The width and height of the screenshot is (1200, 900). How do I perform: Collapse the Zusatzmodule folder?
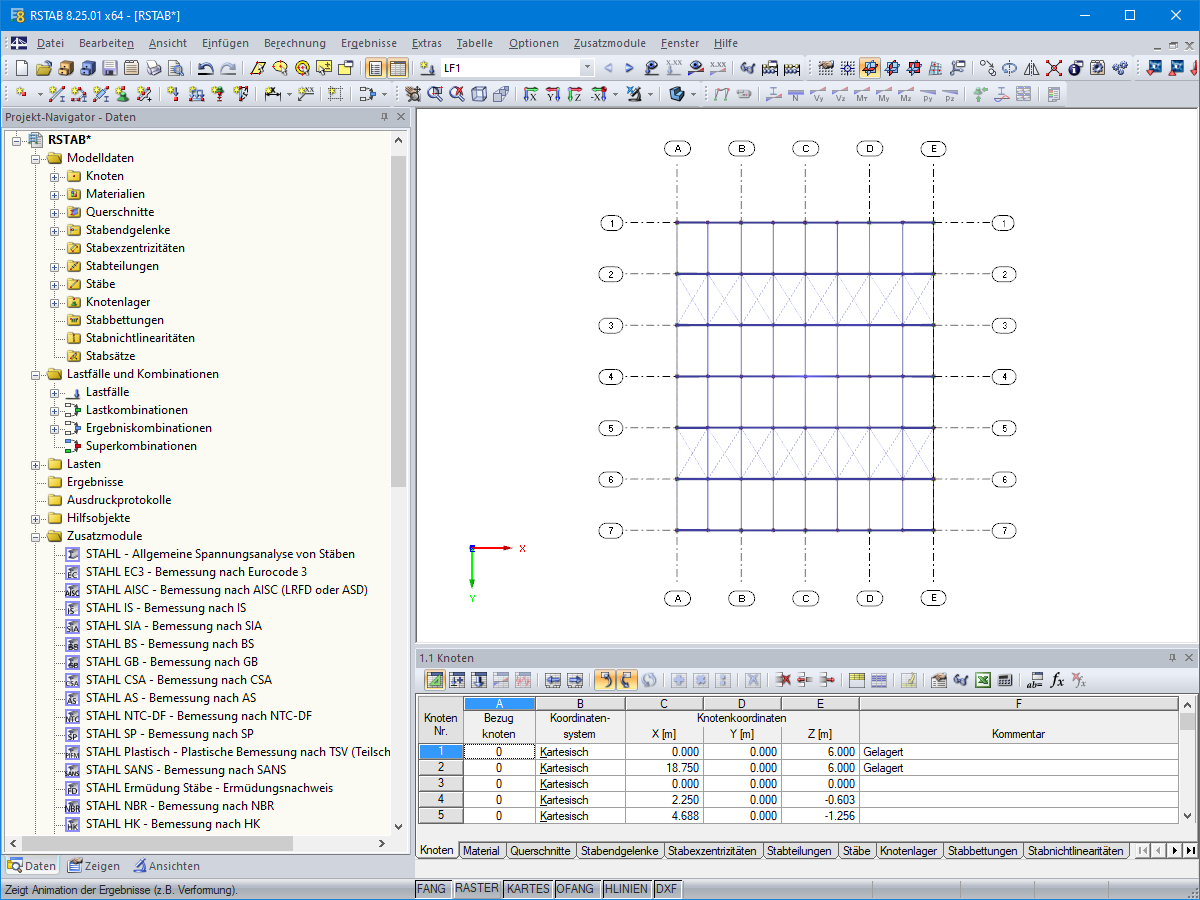(x=36, y=536)
